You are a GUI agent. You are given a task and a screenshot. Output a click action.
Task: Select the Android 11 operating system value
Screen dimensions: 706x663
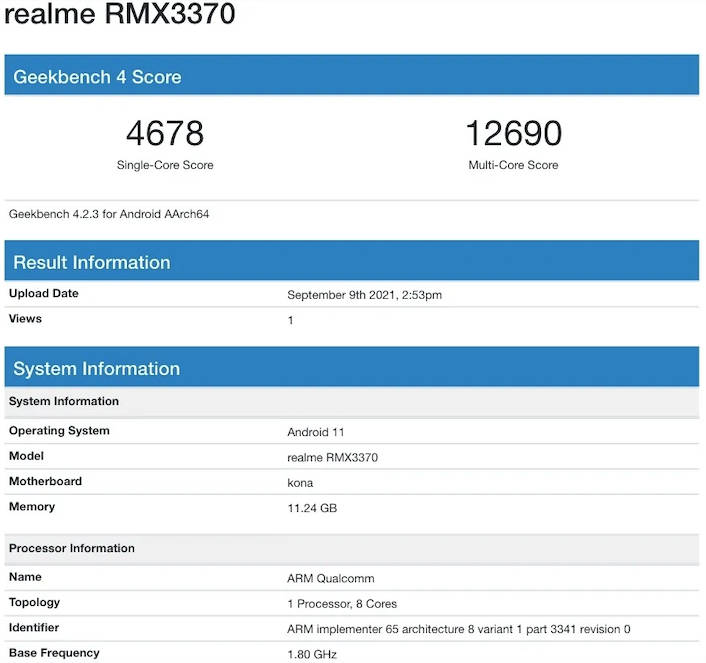click(x=316, y=432)
